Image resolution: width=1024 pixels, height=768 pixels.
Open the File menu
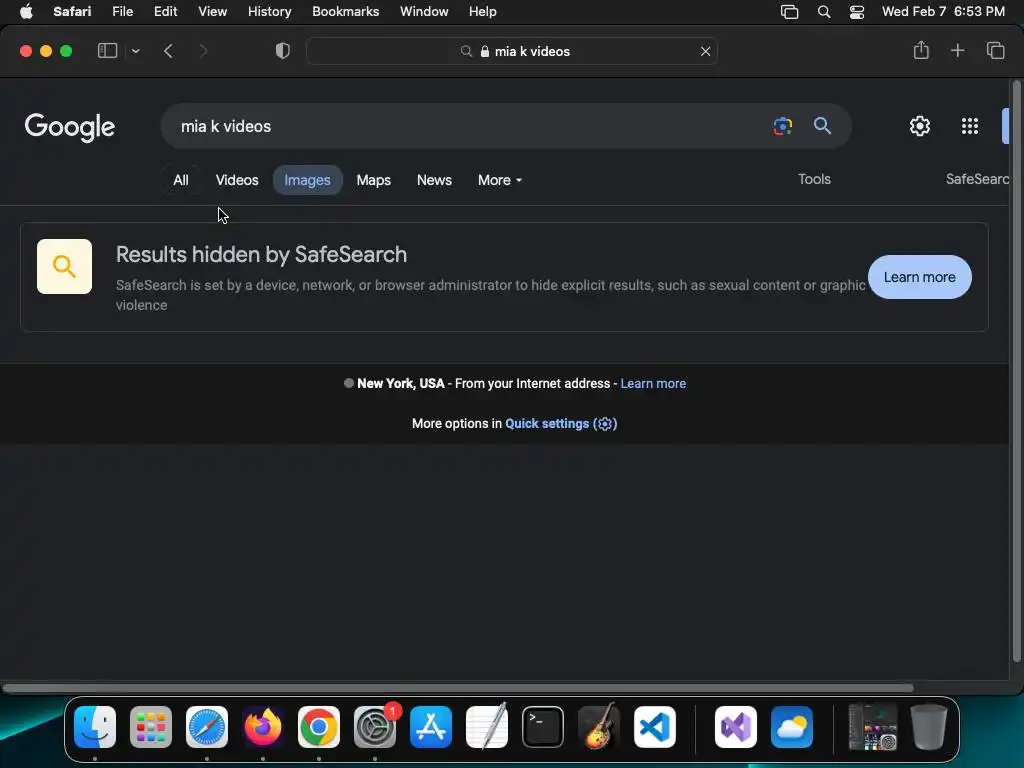pyautogui.click(x=122, y=11)
